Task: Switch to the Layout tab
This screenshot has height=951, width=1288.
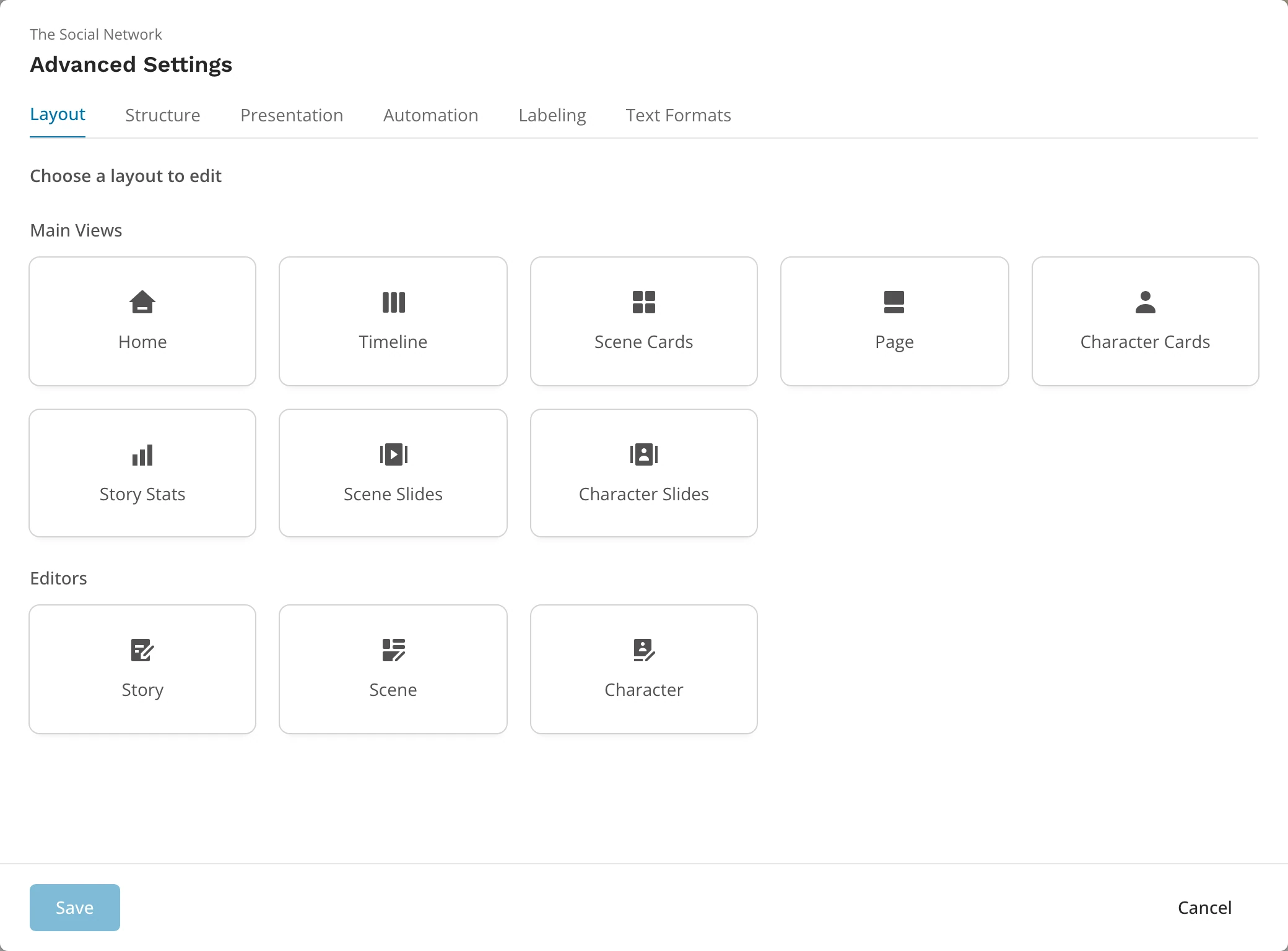Action: pos(58,115)
